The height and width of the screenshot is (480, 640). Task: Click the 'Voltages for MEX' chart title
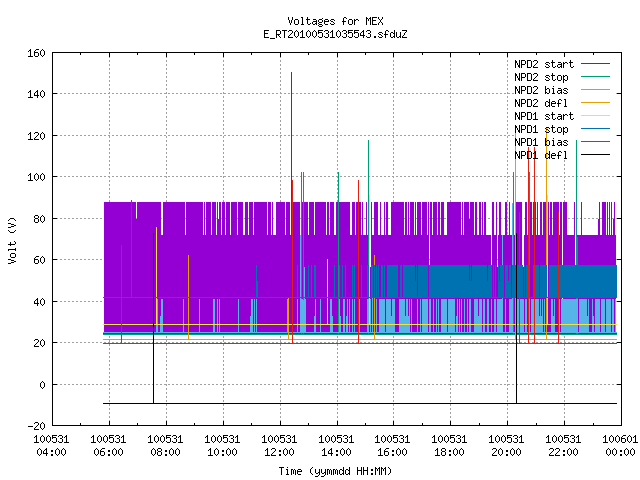[x=335, y=21]
